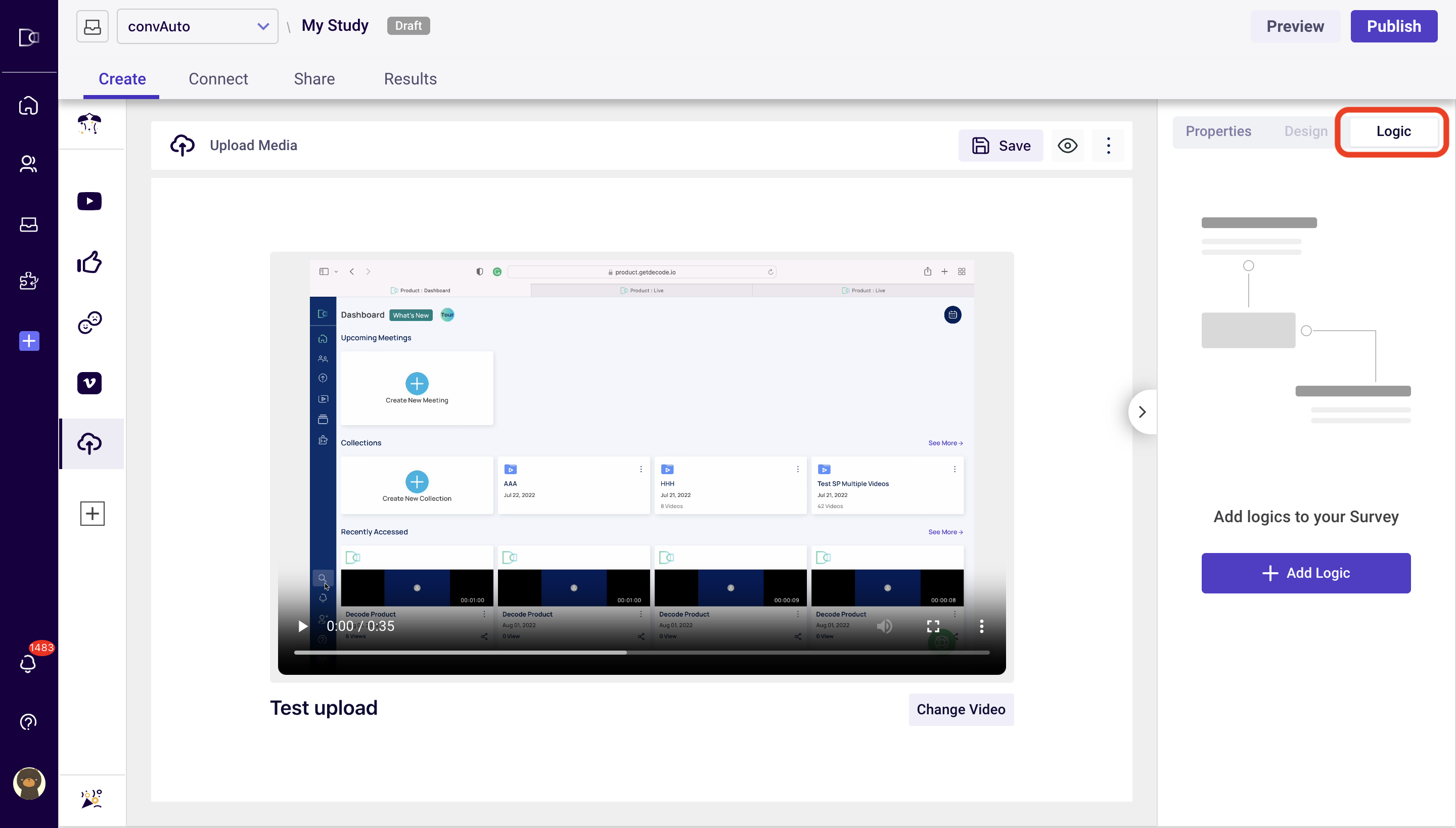
Task: Click the My Study title
Action: tap(335, 26)
